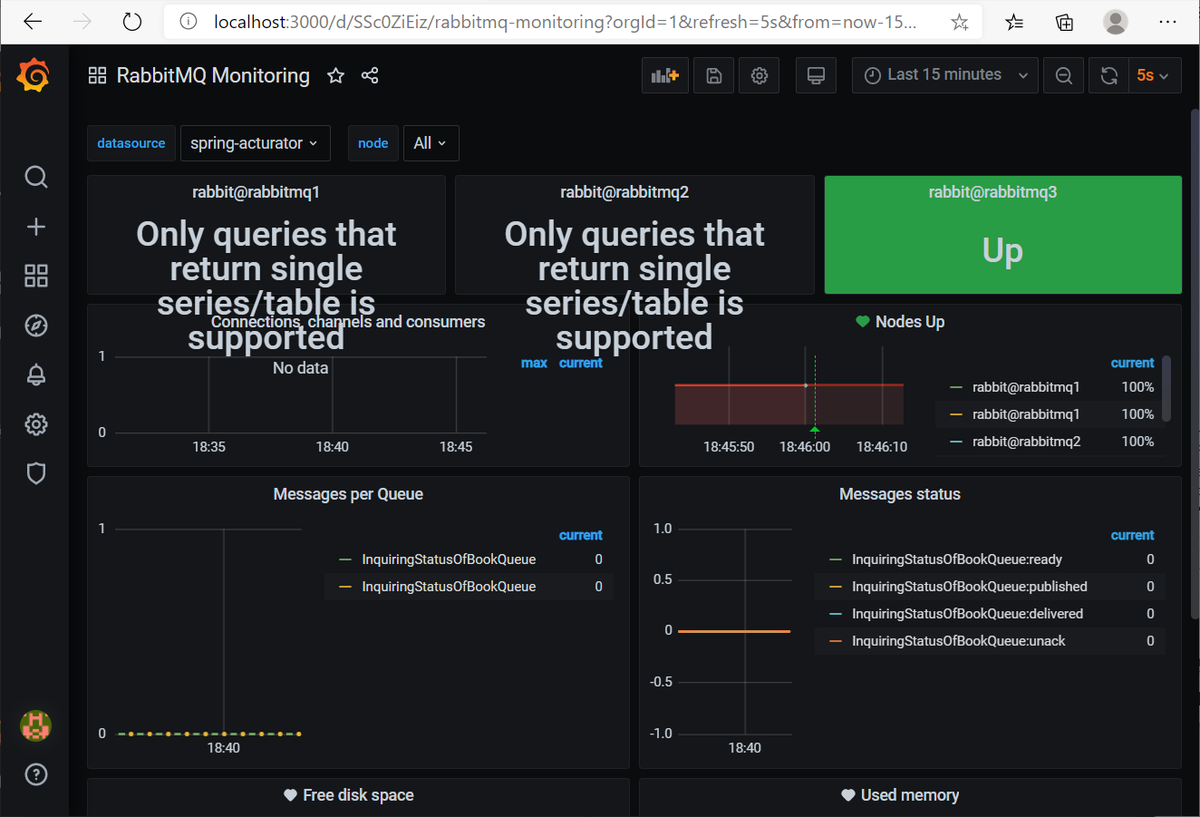Viewport: 1200px width, 817px height.
Task: Open the 5s refresh interval dropdown
Action: coord(1154,75)
